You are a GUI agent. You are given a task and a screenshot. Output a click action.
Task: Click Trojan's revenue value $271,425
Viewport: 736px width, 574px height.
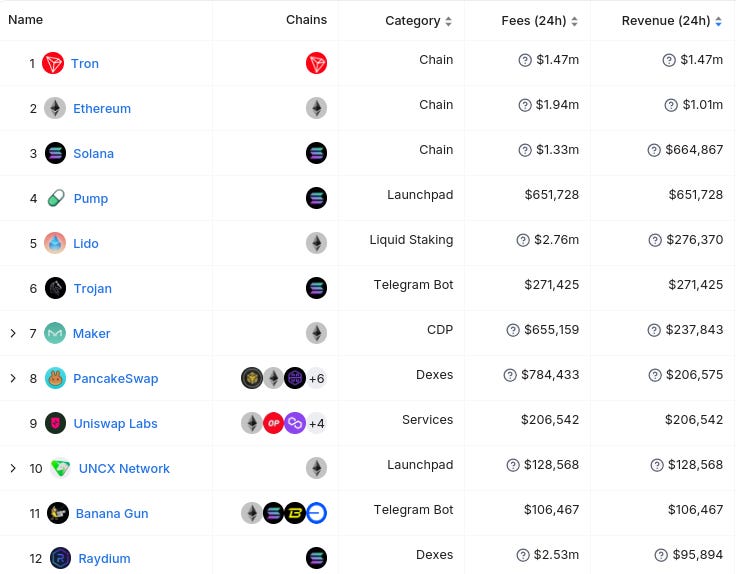(696, 285)
